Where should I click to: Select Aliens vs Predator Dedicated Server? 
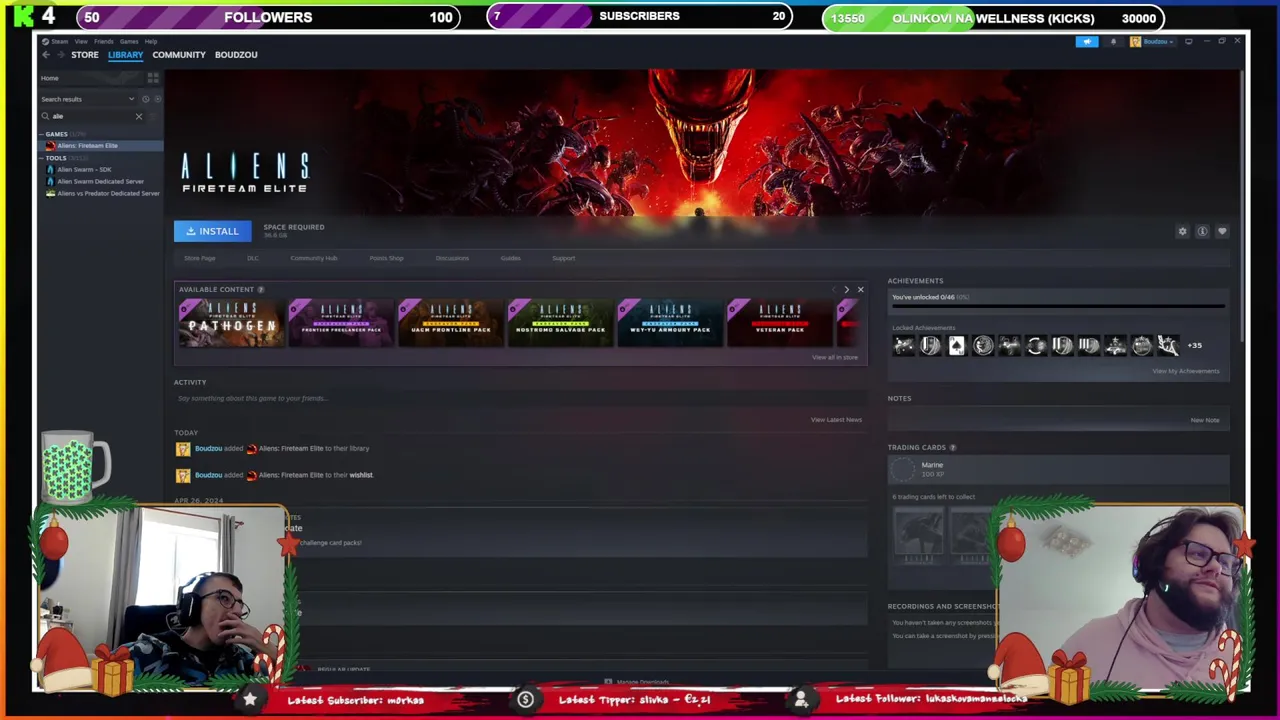click(x=108, y=194)
